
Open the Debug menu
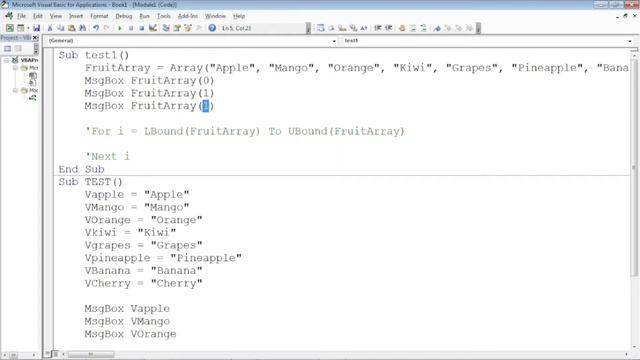[x=124, y=16]
